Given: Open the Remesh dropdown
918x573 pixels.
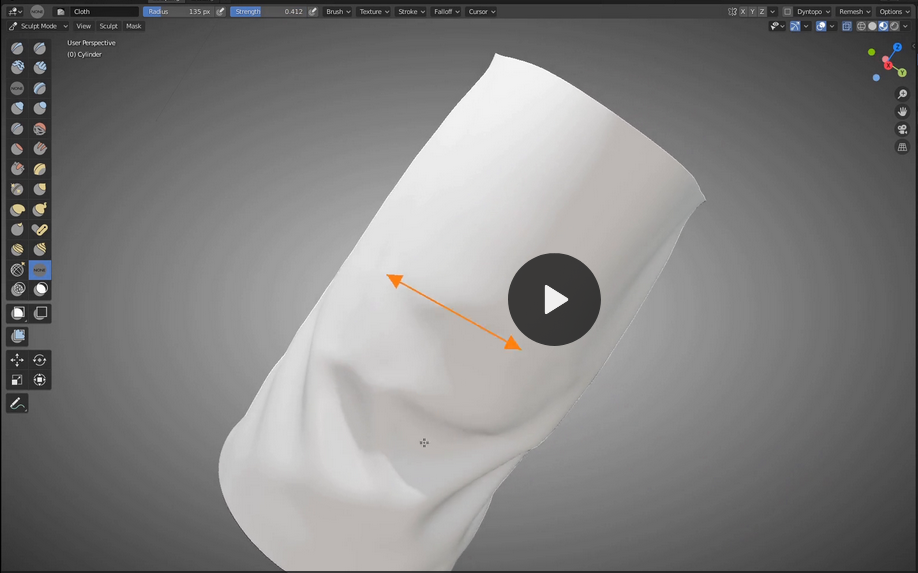Looking at the screenshot, I should click(x=855, y=12).
